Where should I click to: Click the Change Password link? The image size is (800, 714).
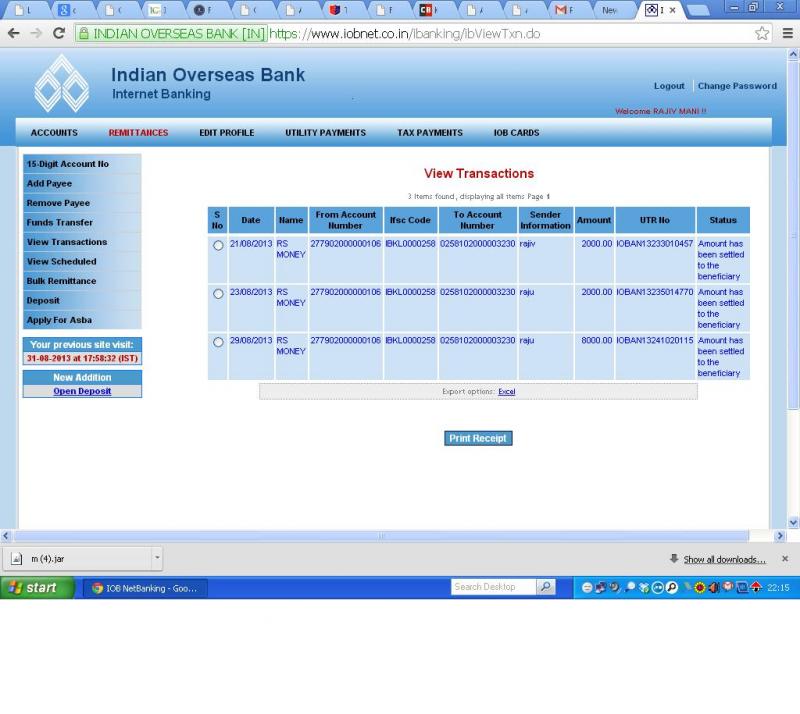pos(737,86)
